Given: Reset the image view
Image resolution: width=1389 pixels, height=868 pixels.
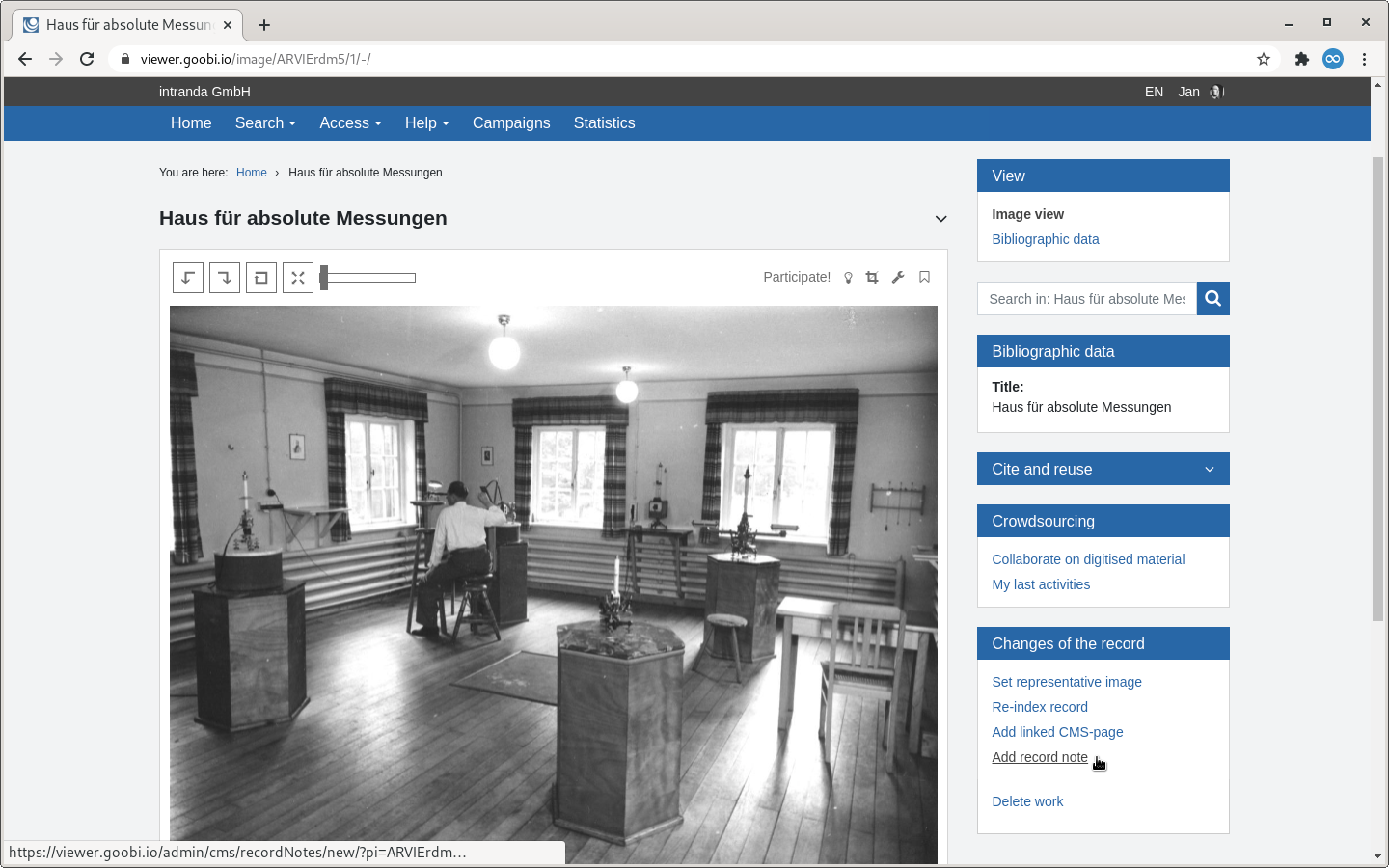Looking at the screenshot, I should (x=261, y=278).
